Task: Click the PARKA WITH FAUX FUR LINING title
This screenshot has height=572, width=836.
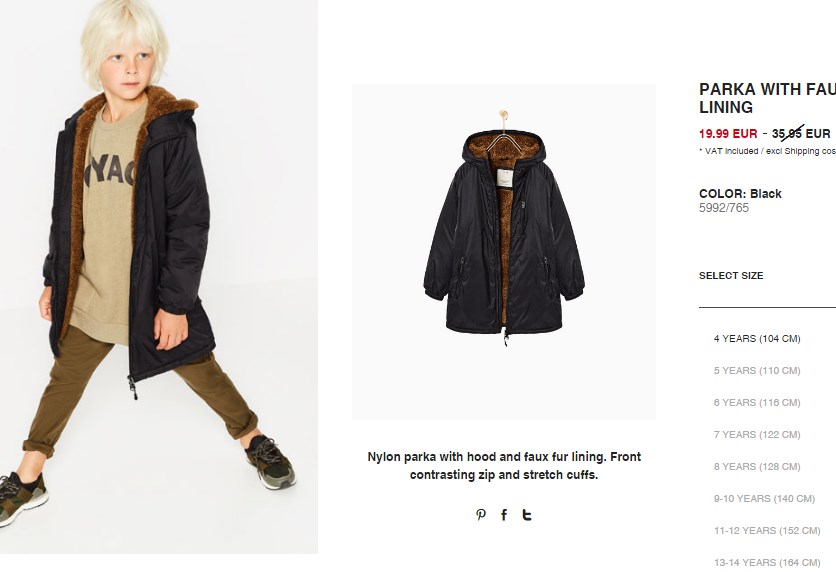Action: (x=767, y=98)
